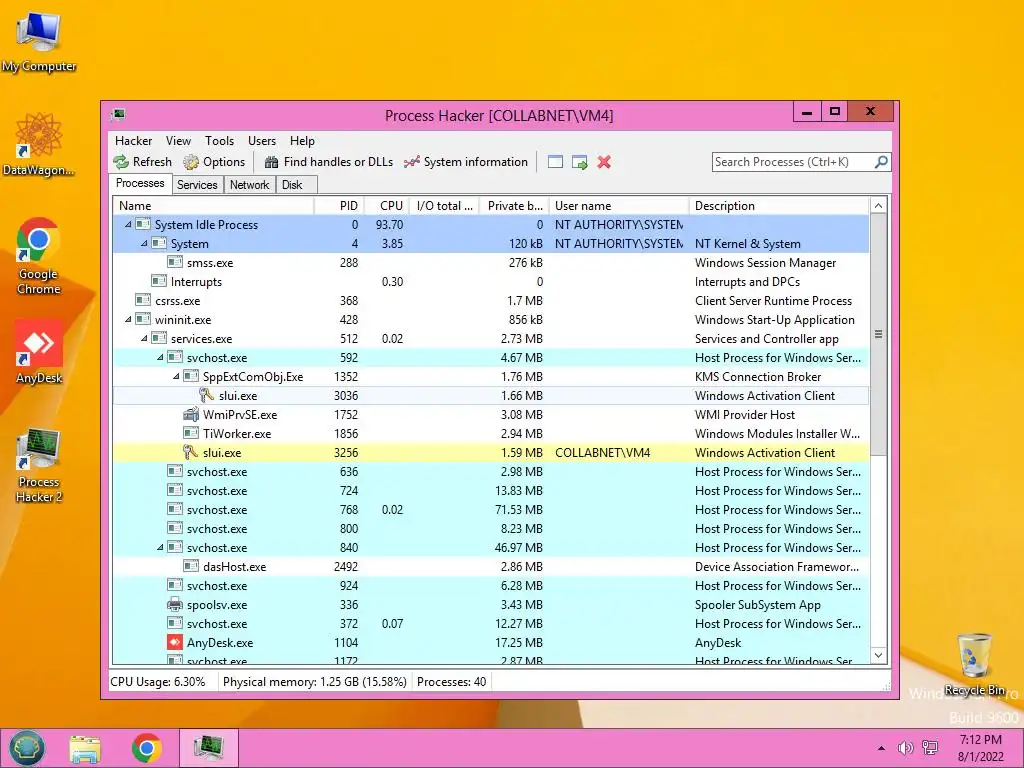Click the find window and thread icon
The image size is (1024, 768).
[x=579, y=162]
